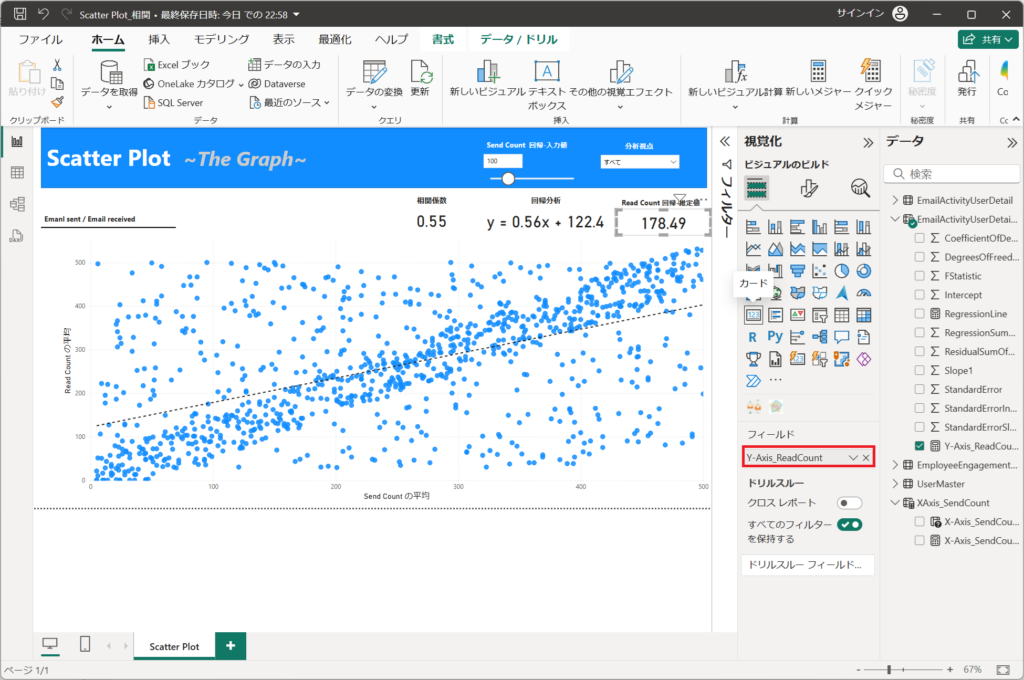
Task: Pick the pie chart visual icon
Action: (843, 271)
